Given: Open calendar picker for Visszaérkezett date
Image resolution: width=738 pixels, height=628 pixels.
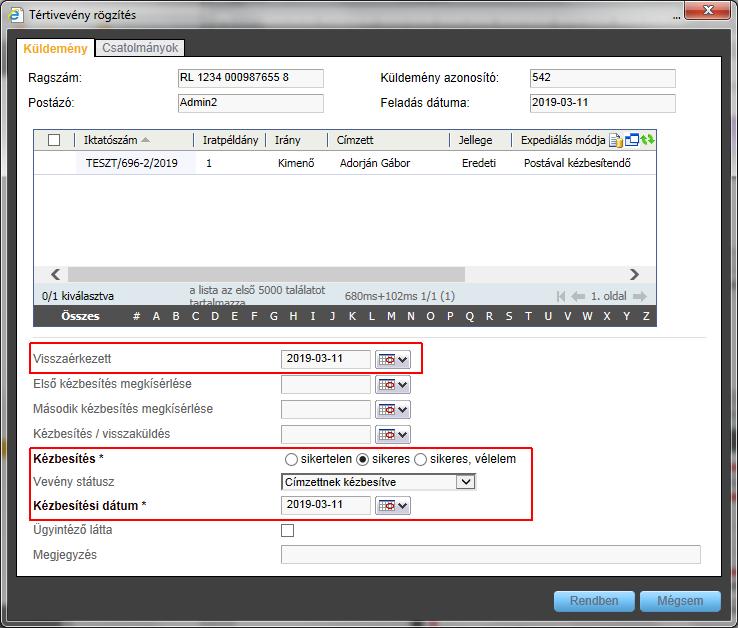Looking at the screenshot, I should tap(393, 360).
